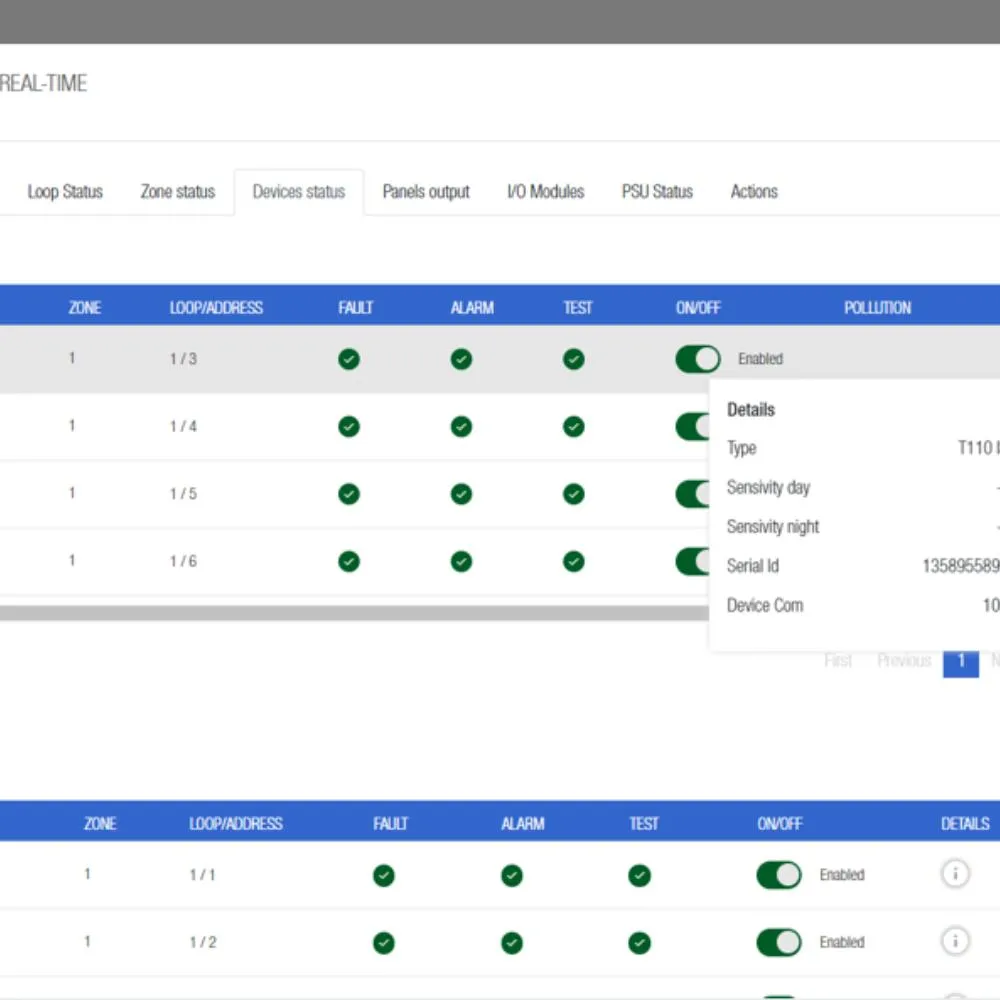The height and width of the screenshot is (1000, 1000).
Task: Click Enabled label for device 1/1
Action: pos(842,875)
